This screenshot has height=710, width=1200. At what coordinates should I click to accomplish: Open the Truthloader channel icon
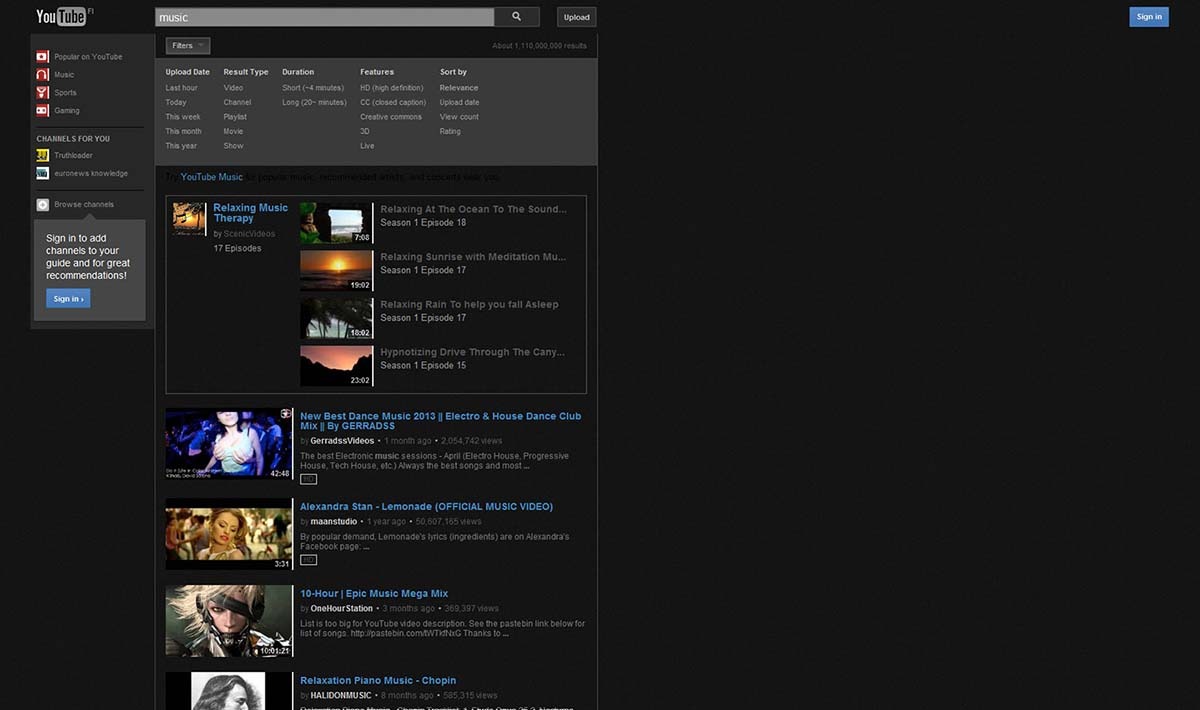pyautogui.click(x=42, y=155)
